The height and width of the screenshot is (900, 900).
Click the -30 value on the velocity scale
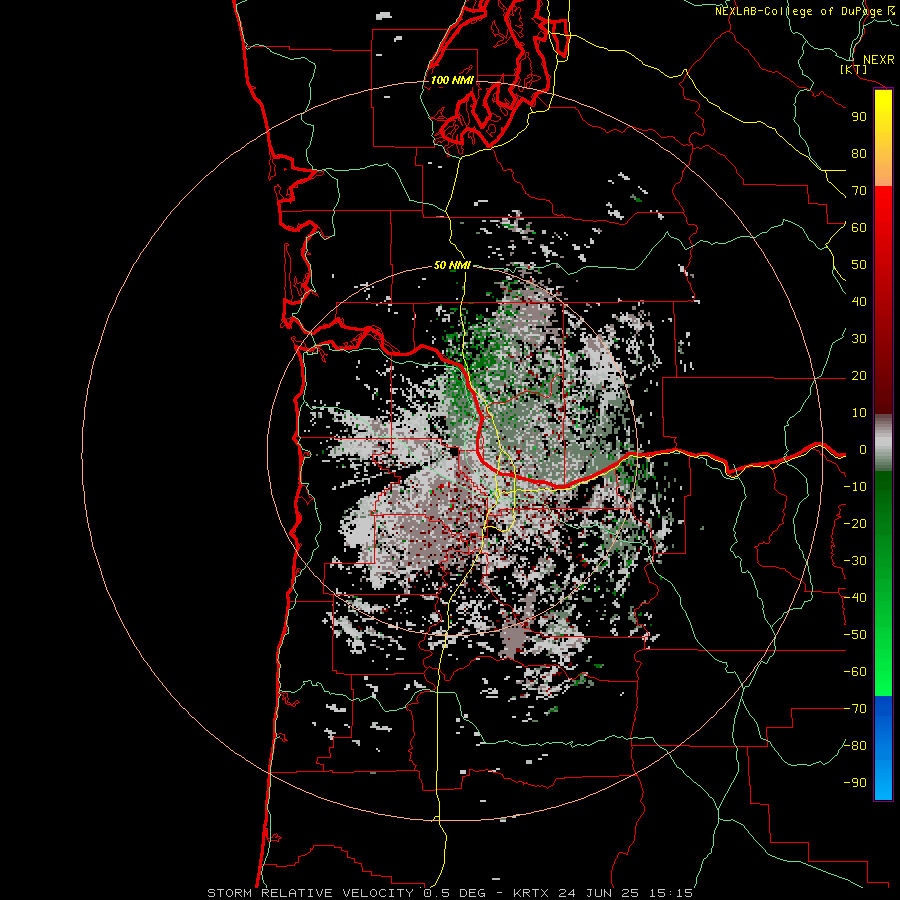tap(855, 561)
